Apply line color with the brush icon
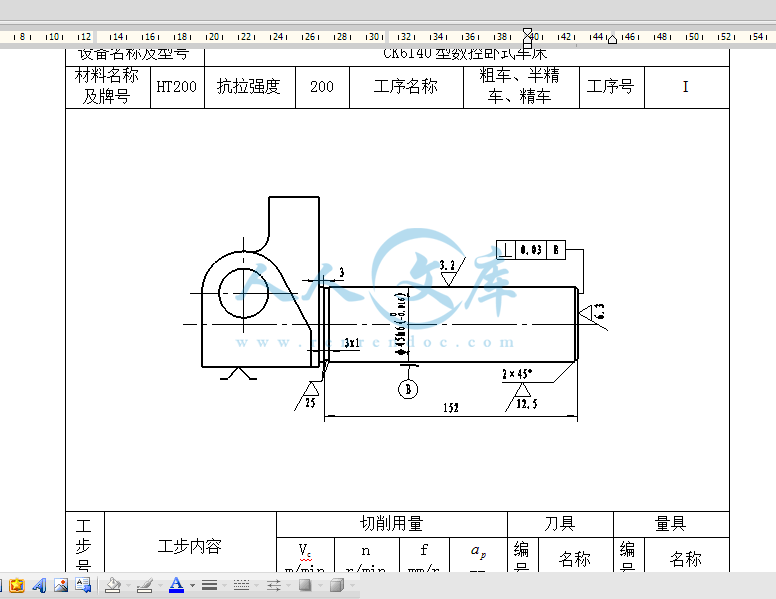Image resolution: width=776 pixels, height=599 pixels. coord(144,586)
